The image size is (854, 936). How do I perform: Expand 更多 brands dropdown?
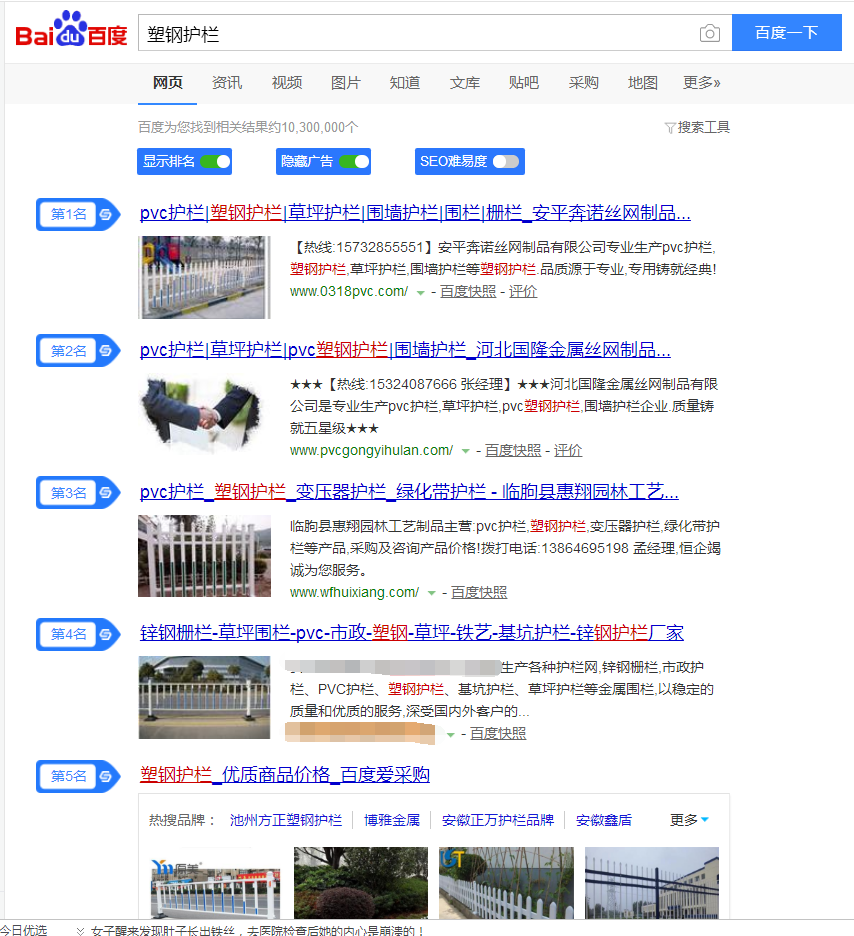[x=689, y=820]
